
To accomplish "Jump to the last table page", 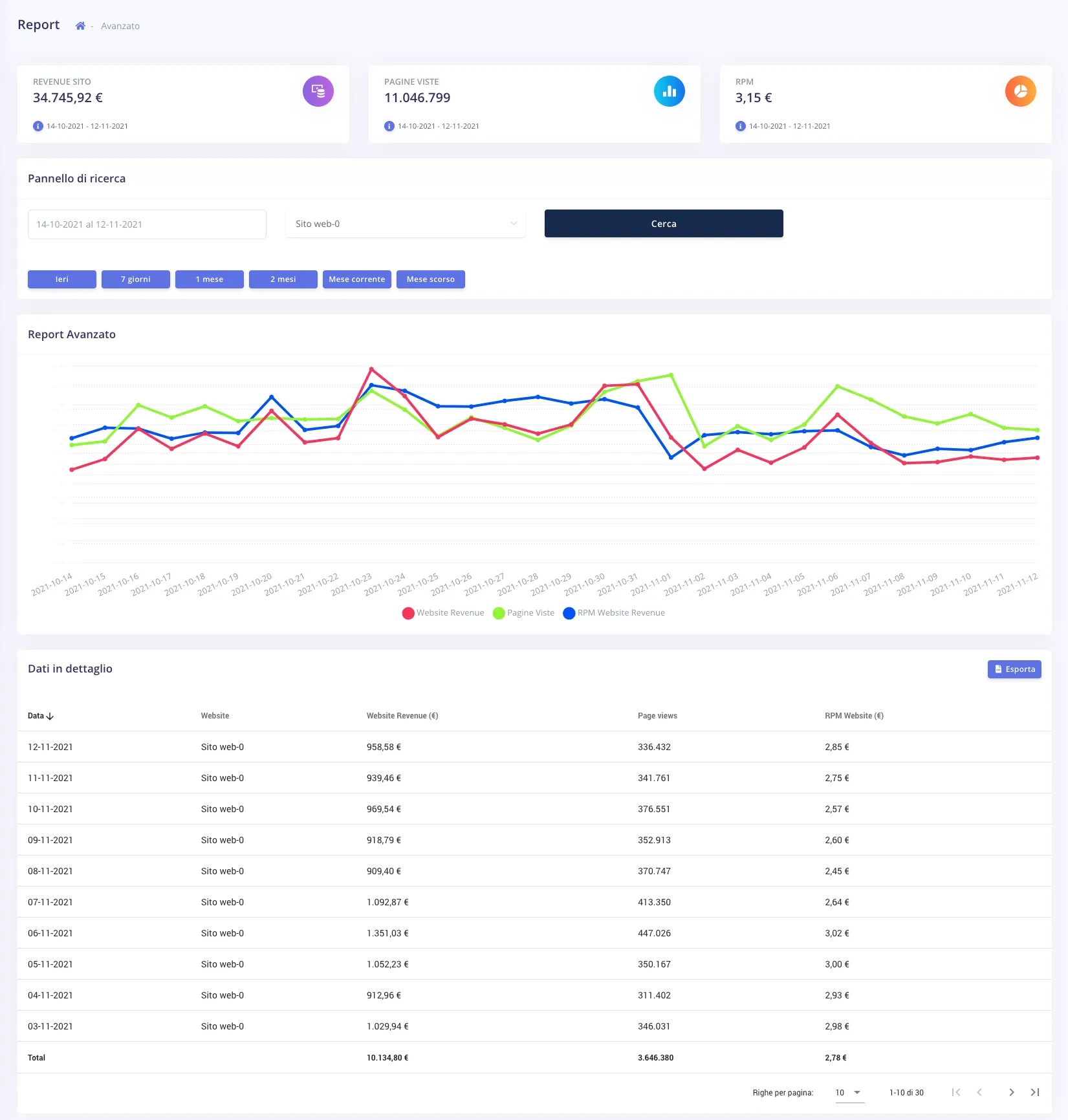I will (1035, 1092).
